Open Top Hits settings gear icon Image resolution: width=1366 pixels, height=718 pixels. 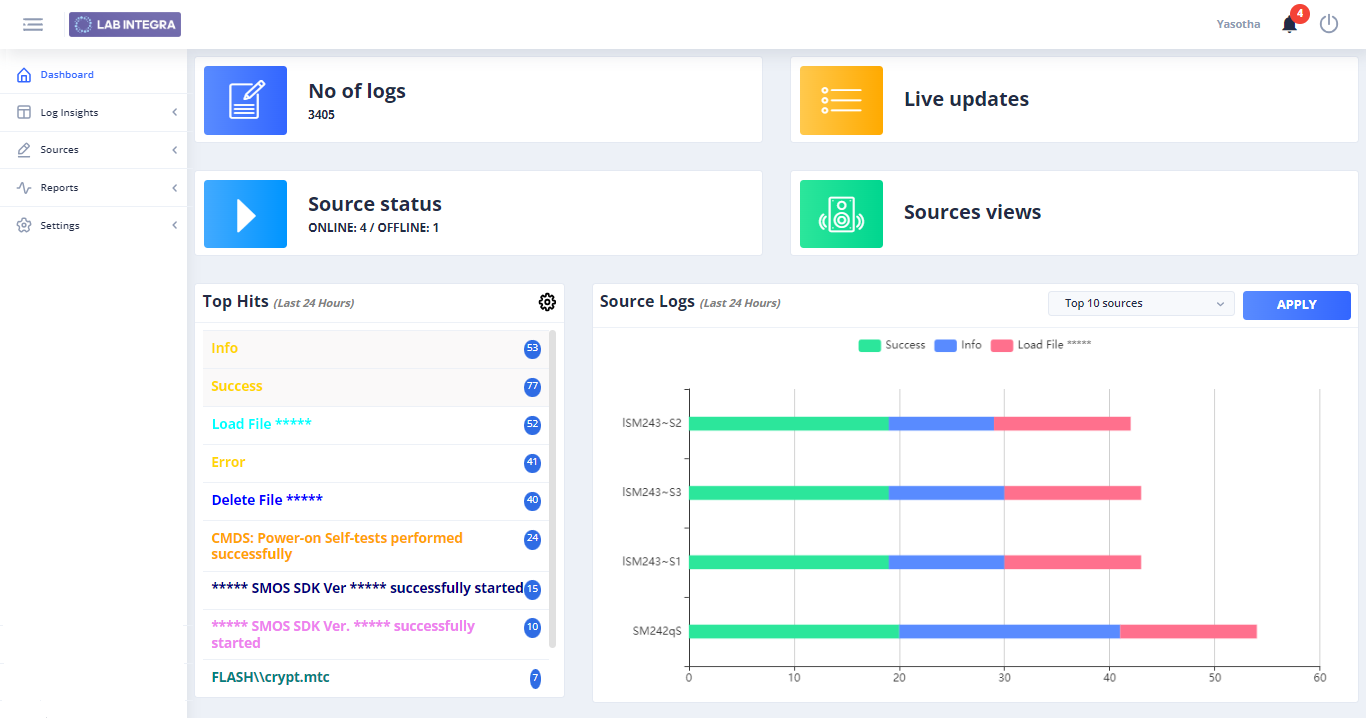(x=547, y=302)
